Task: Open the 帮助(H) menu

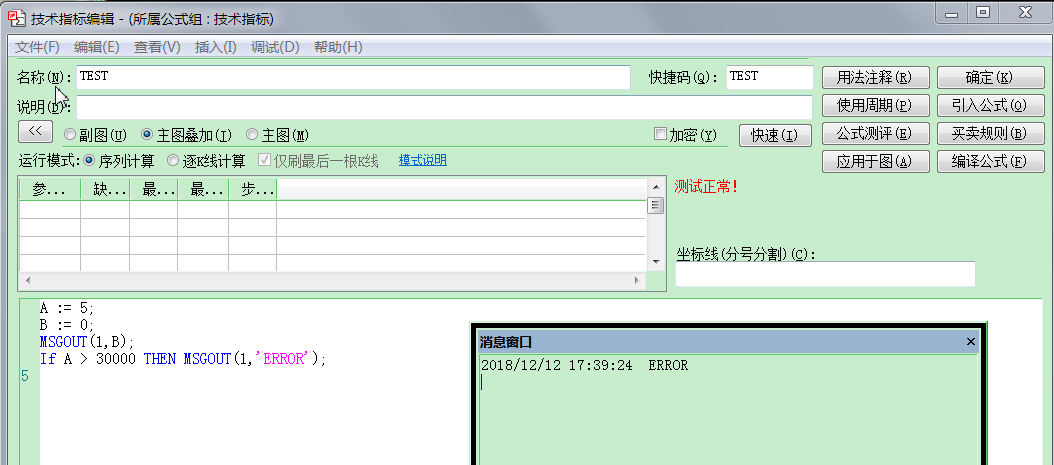Action: click(338, 47)
